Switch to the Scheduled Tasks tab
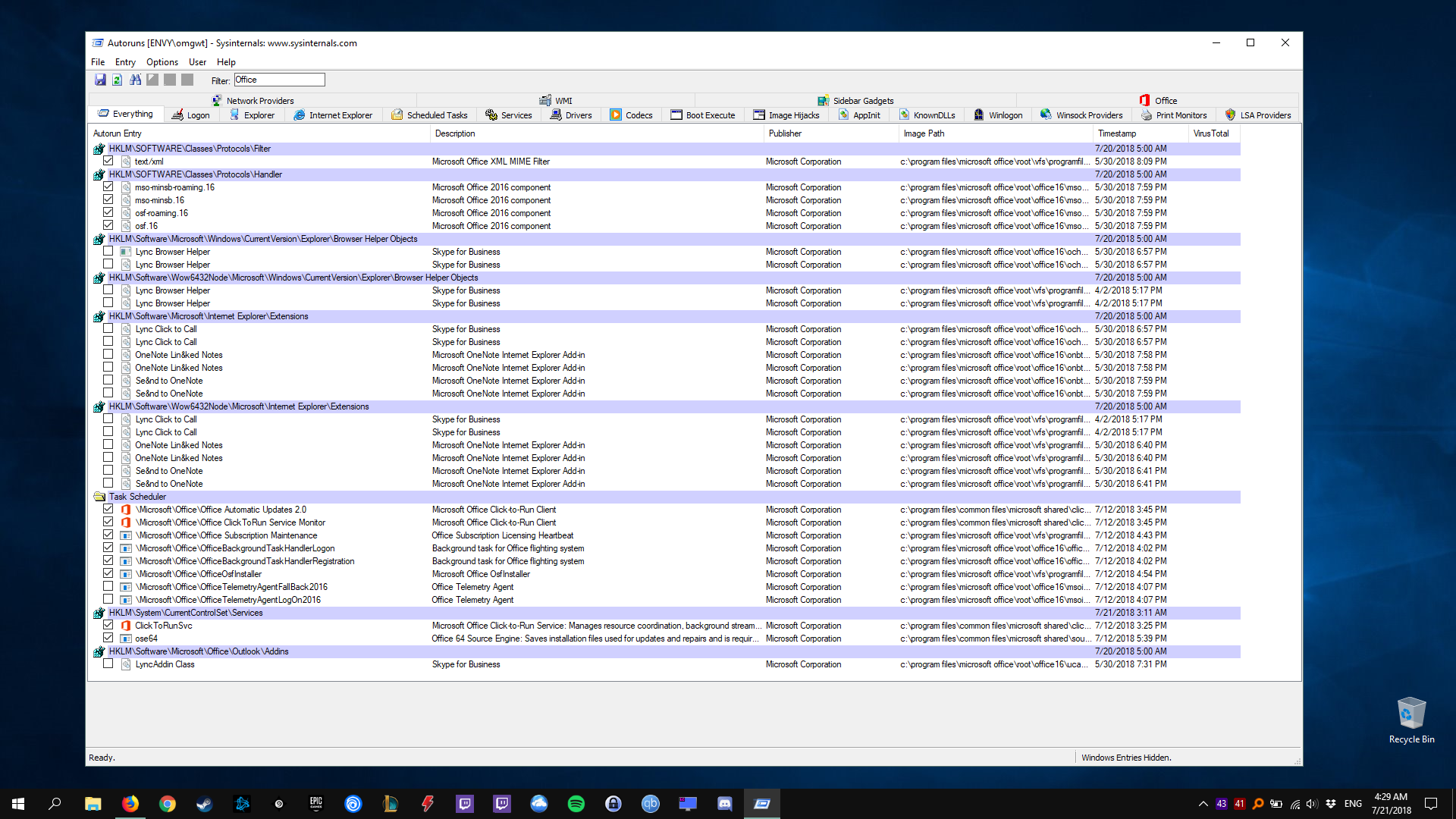1456x819 pixels. (430, 115)
